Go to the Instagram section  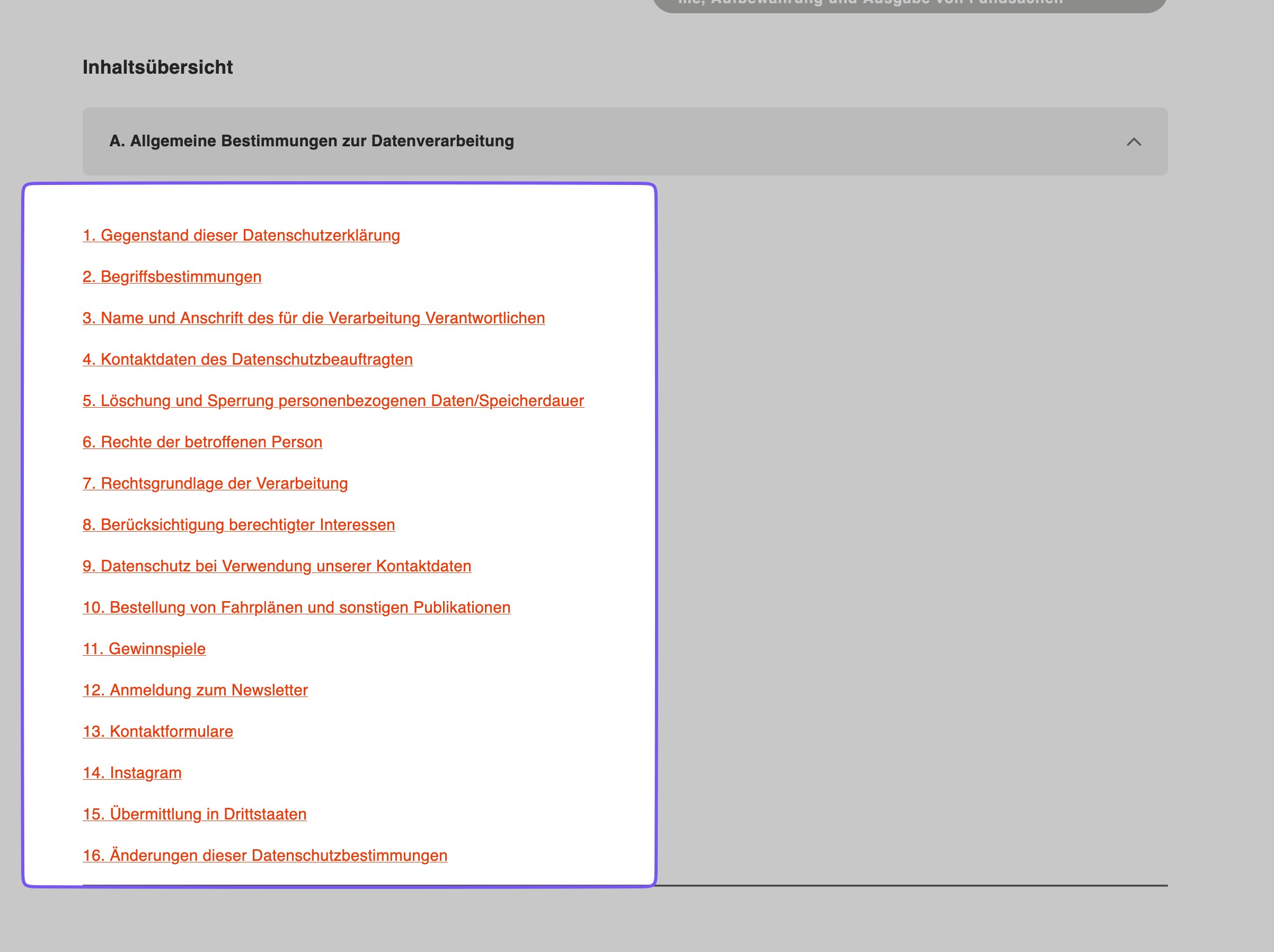coord(132,773)
